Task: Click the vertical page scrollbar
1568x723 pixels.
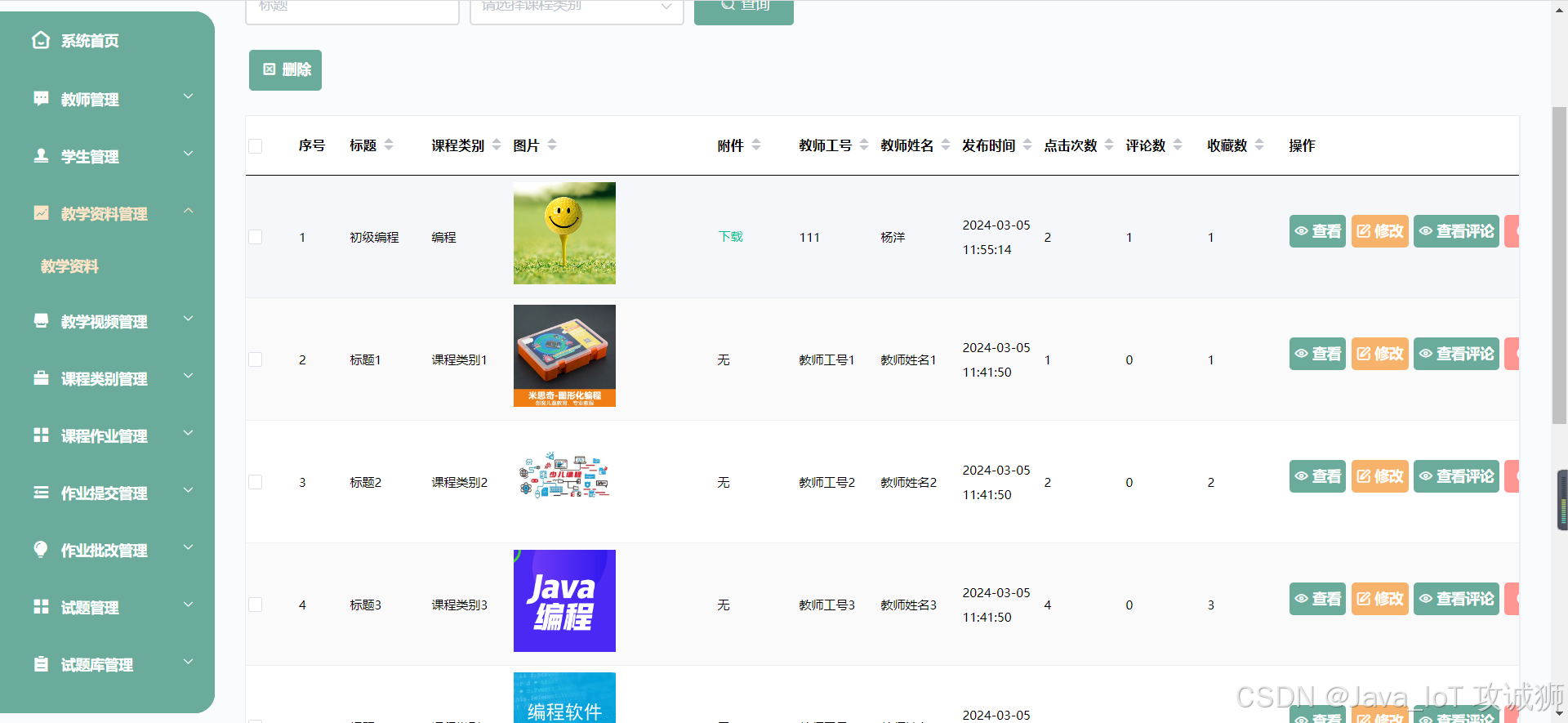Action: 1559,266
